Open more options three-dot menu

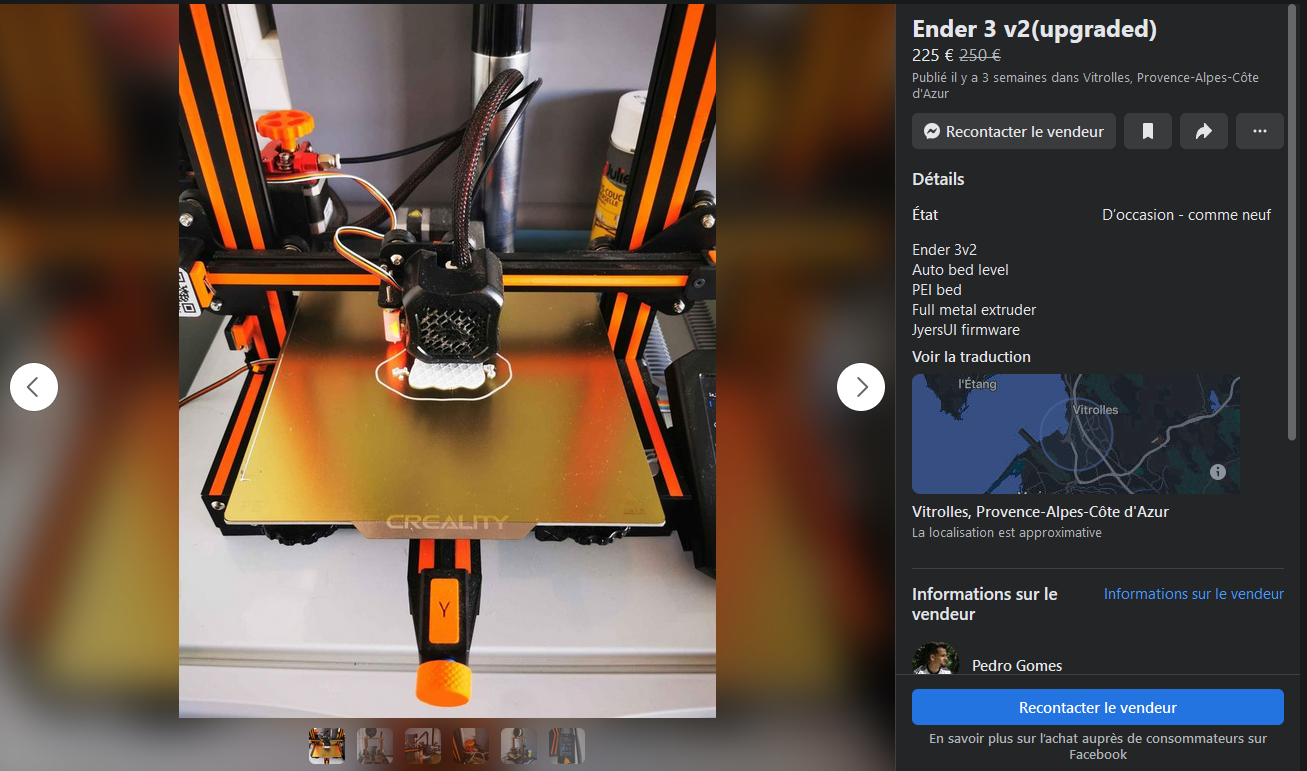pos(1260,131)
